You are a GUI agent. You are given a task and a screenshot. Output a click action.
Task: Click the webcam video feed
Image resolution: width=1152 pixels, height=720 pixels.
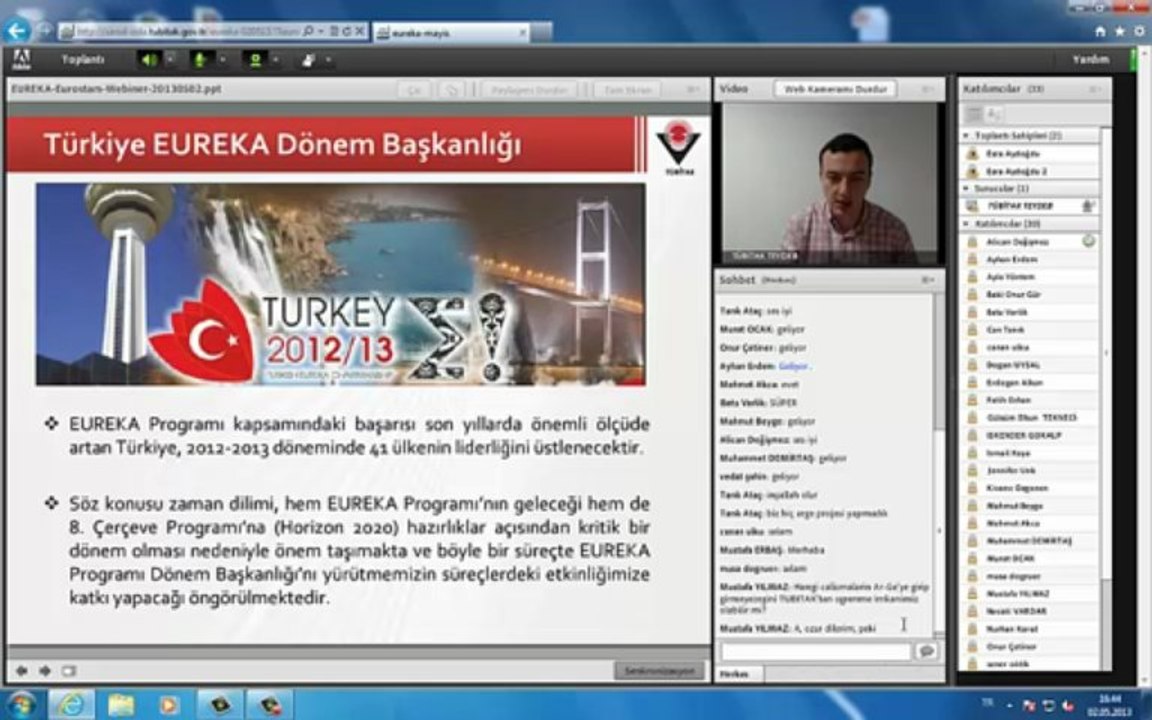[830, 184]
